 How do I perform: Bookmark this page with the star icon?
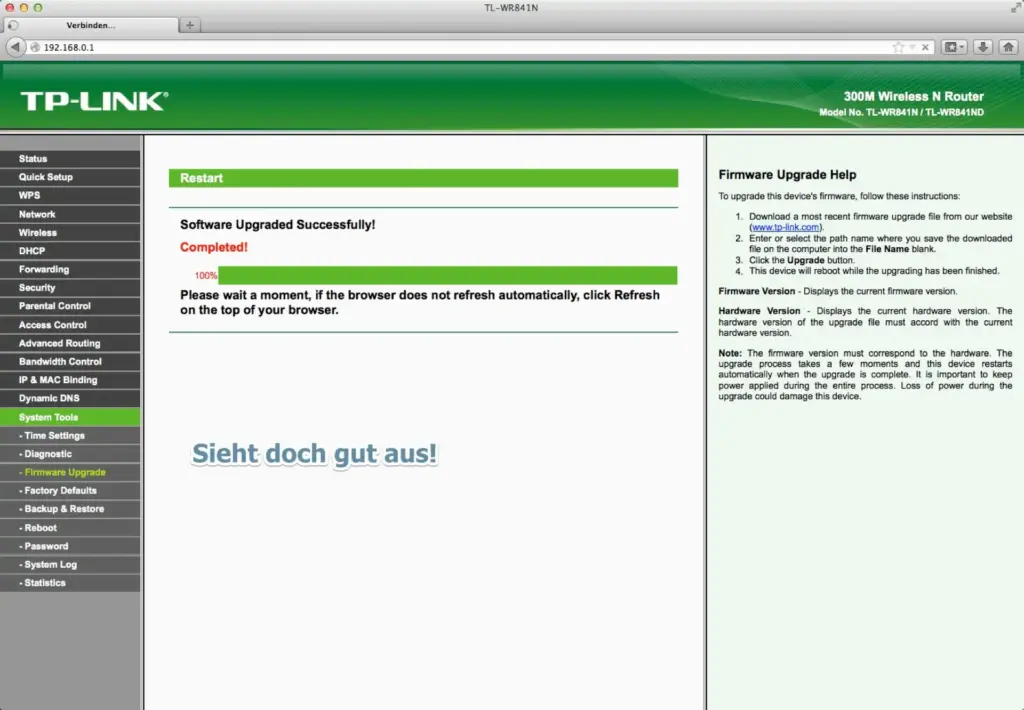tap(897, 47)
